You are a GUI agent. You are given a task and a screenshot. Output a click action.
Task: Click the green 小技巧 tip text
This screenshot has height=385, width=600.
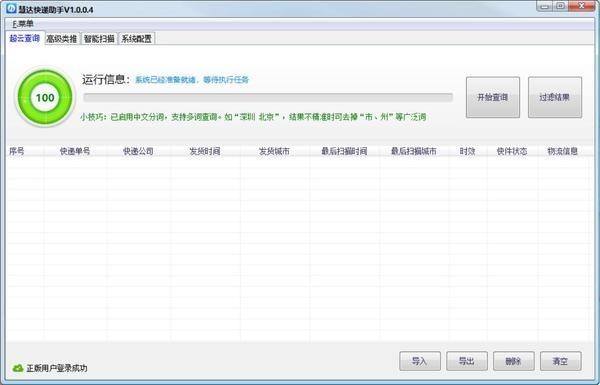253,117
